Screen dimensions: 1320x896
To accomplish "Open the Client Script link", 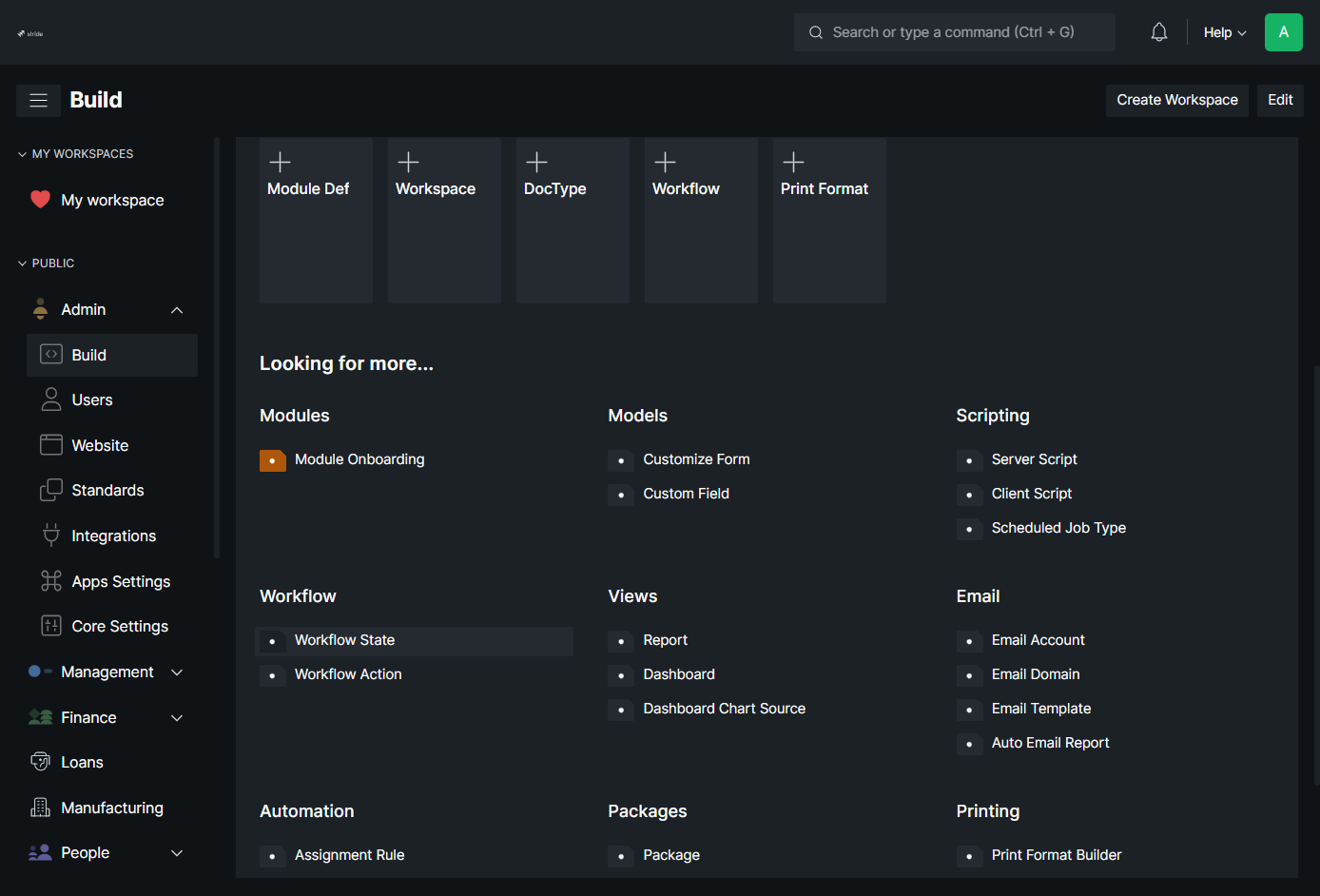I will tap(1031, 494).
